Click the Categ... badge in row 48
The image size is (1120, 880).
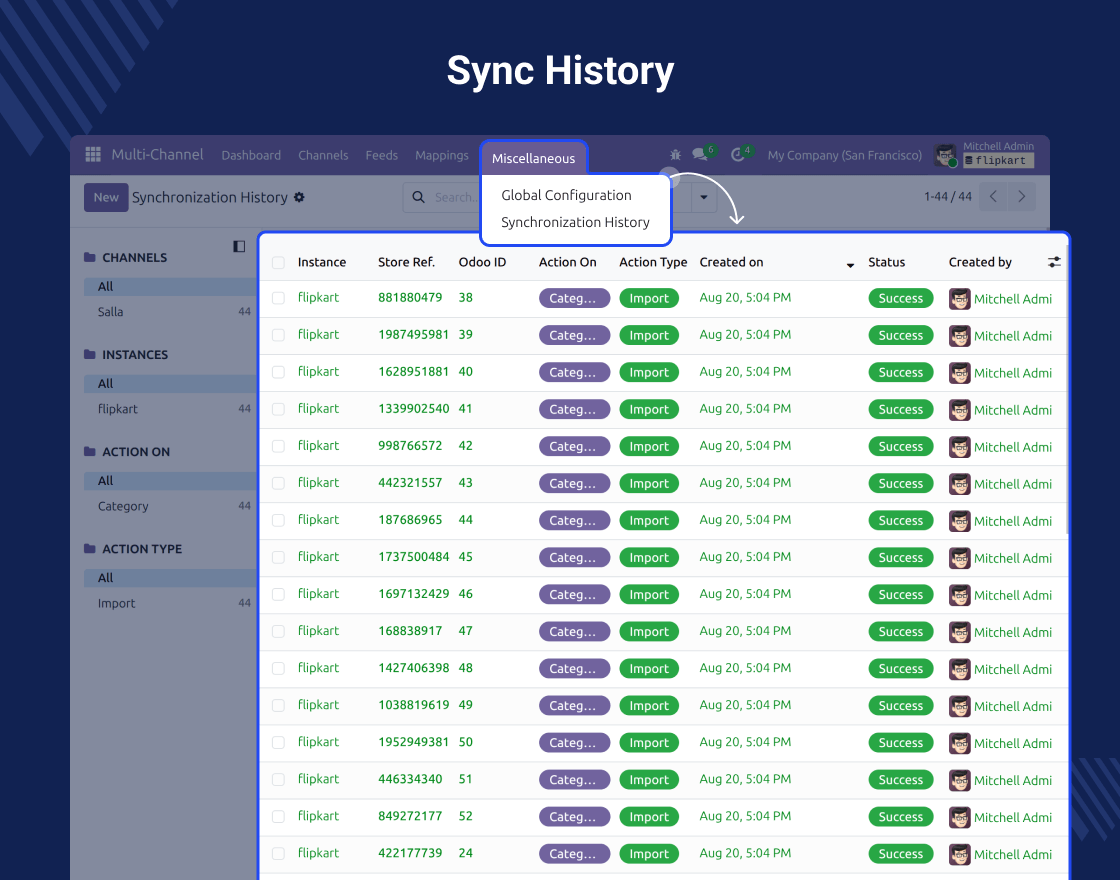tap(574, 669)
